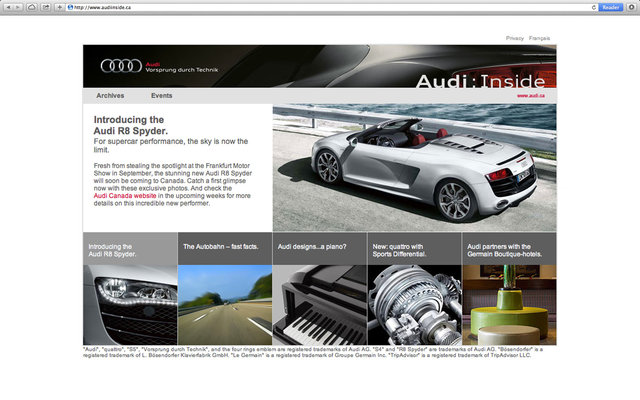The width and height of the screenshot is (640, 400).
Task: Click the plus add-bookmark button
Action: click(x=60, y=7)
